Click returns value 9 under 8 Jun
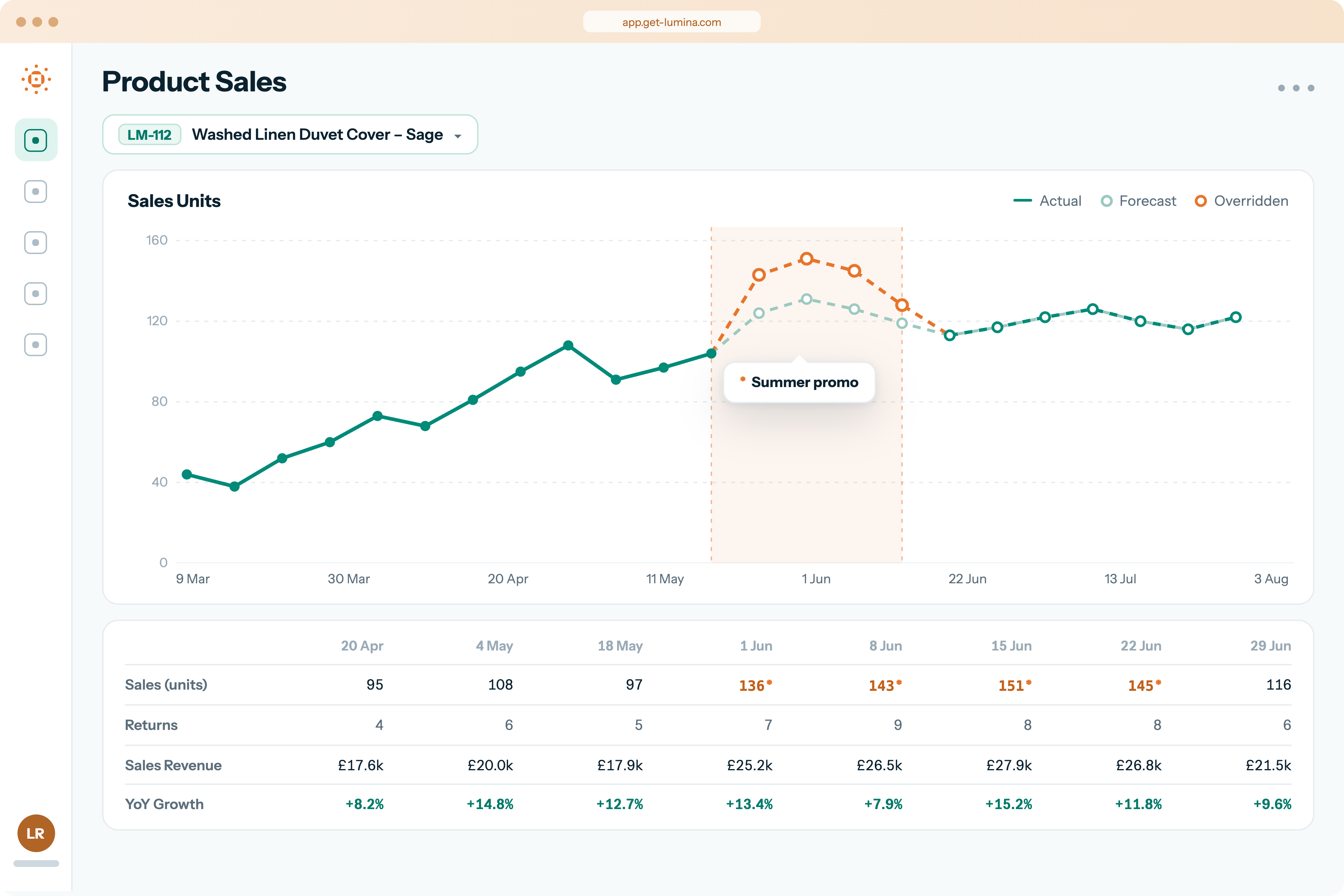This screenshot has height=896, width=1344. click(x=898, y=725)
